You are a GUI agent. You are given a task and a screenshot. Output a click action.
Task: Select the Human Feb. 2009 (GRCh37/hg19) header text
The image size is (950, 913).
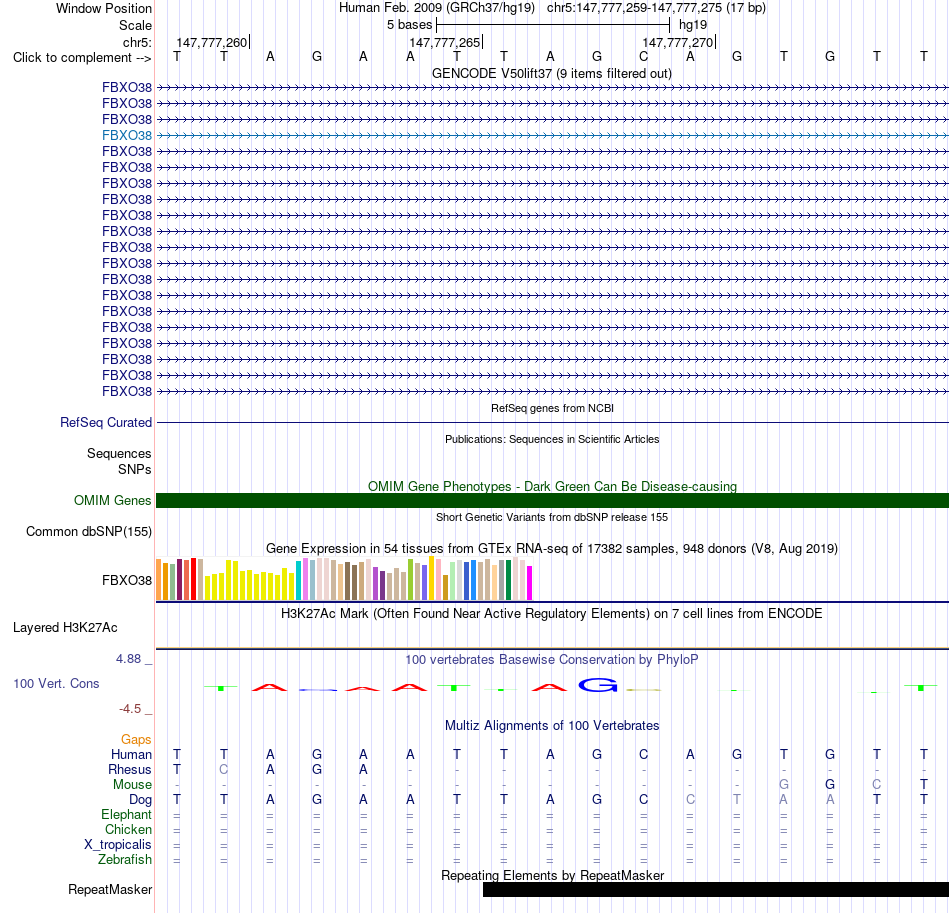(437, 8)
